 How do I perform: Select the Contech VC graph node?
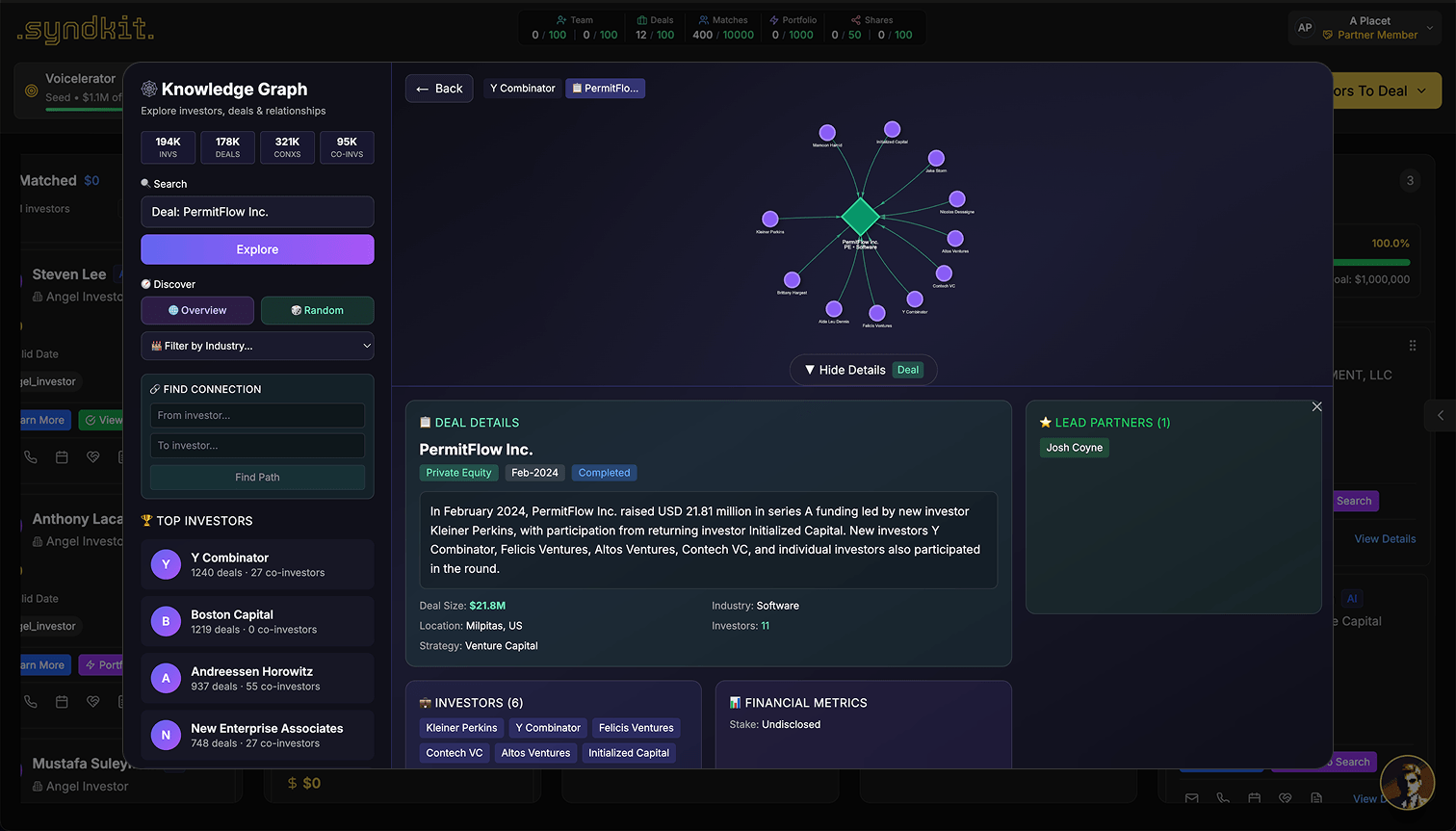click(945, 273)
